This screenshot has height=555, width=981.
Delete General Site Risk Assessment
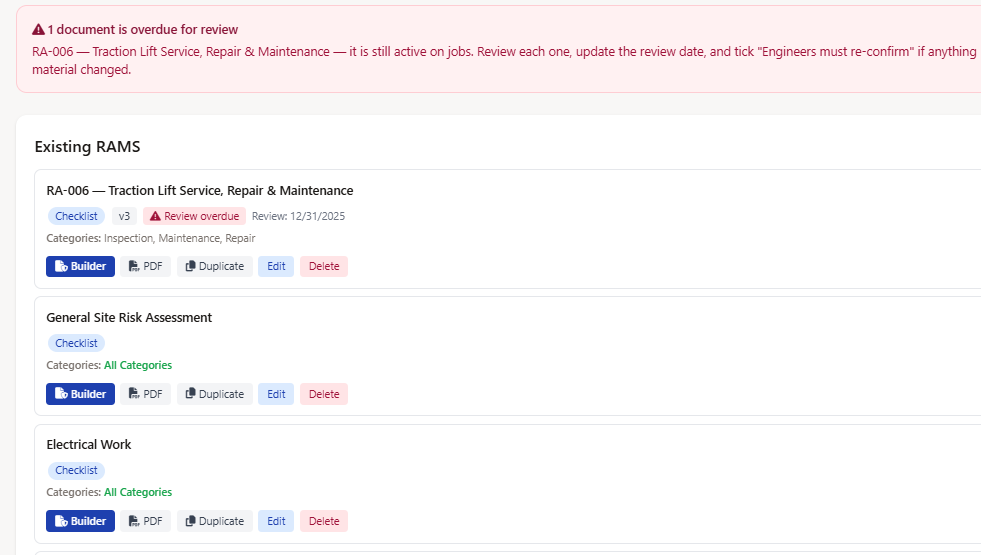pos(324,394)
